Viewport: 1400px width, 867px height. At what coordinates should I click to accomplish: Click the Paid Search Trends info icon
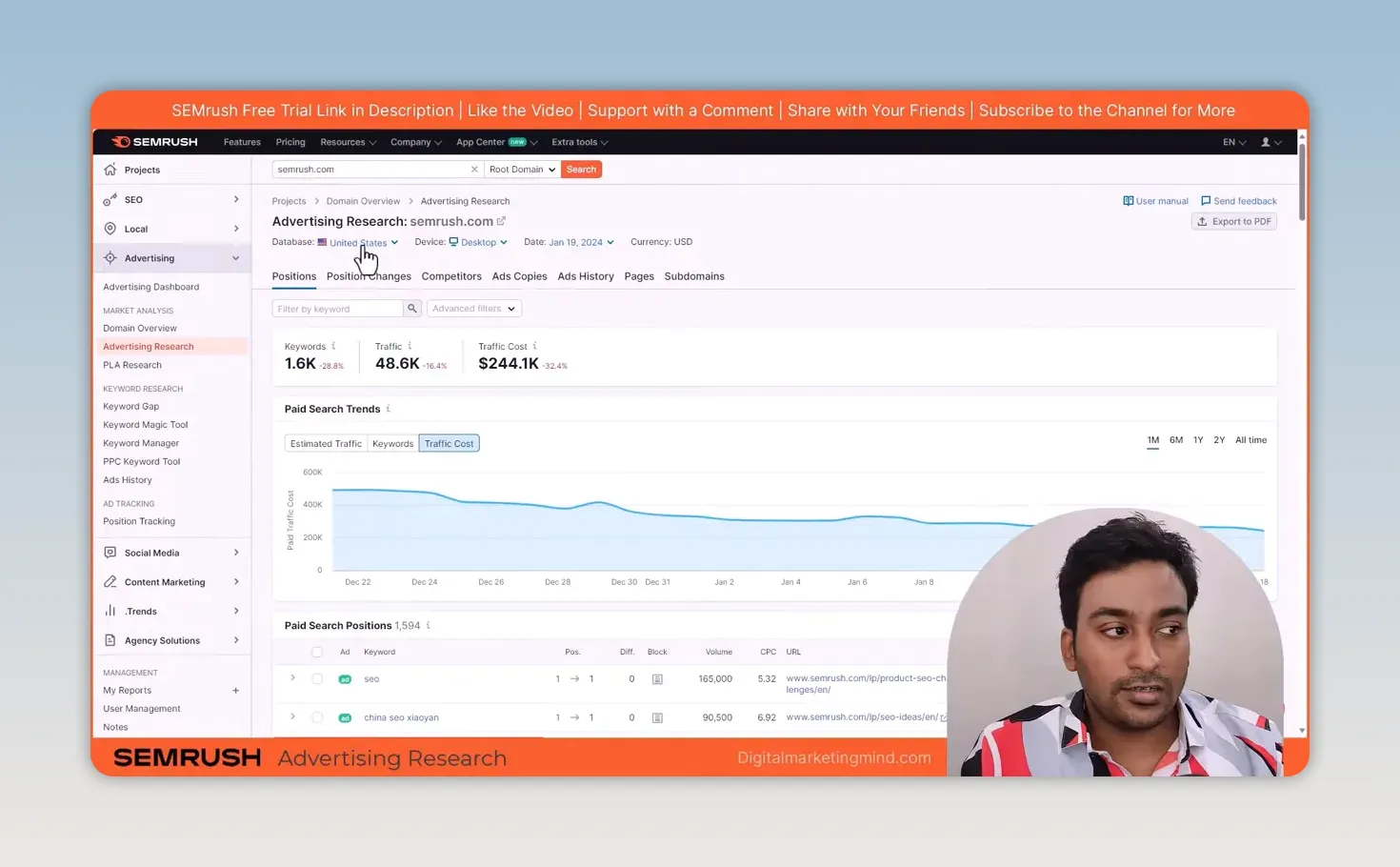click(388, 409)
